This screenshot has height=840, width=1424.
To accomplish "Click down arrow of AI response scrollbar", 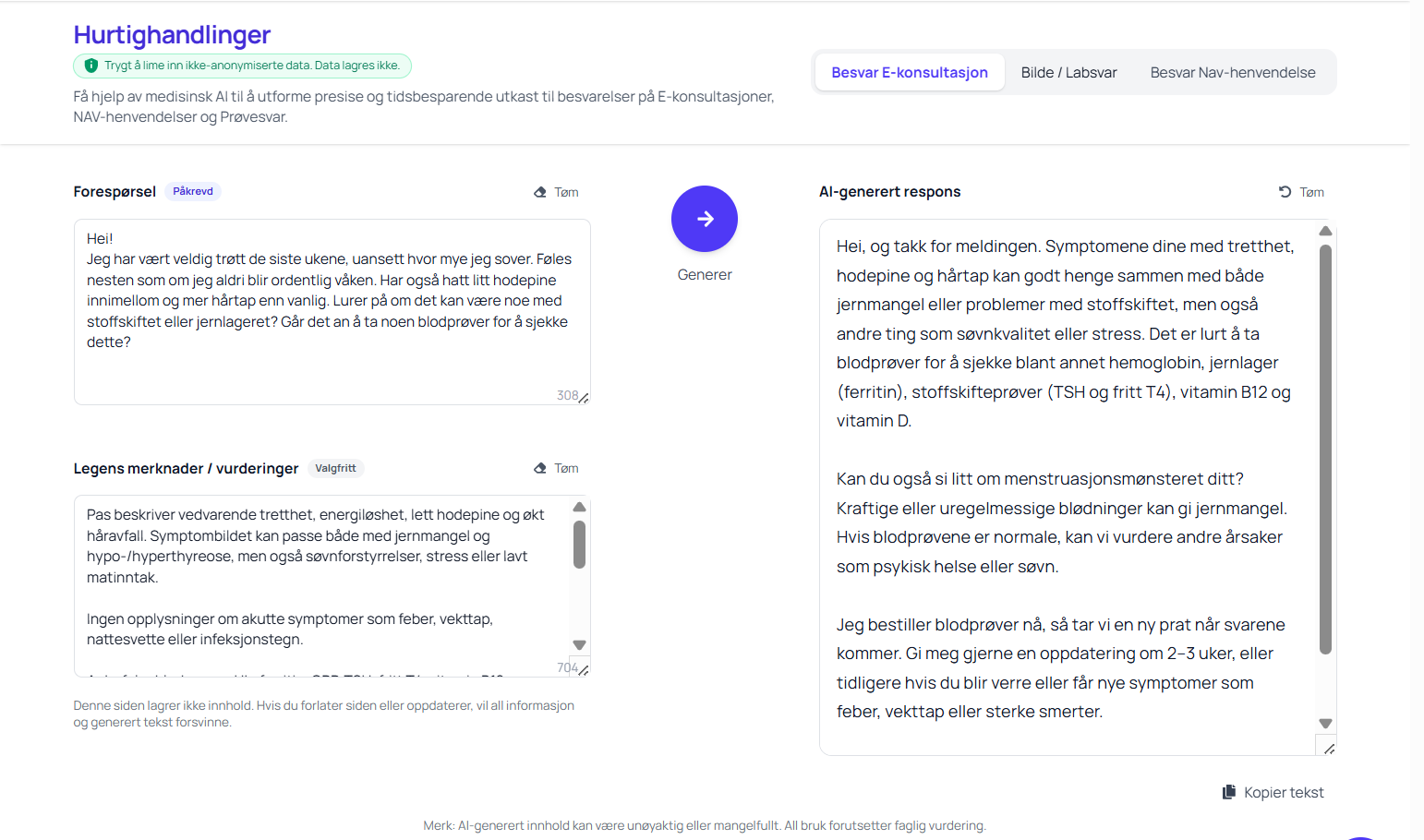I will pyautogui.click(x=1325, y=724).
